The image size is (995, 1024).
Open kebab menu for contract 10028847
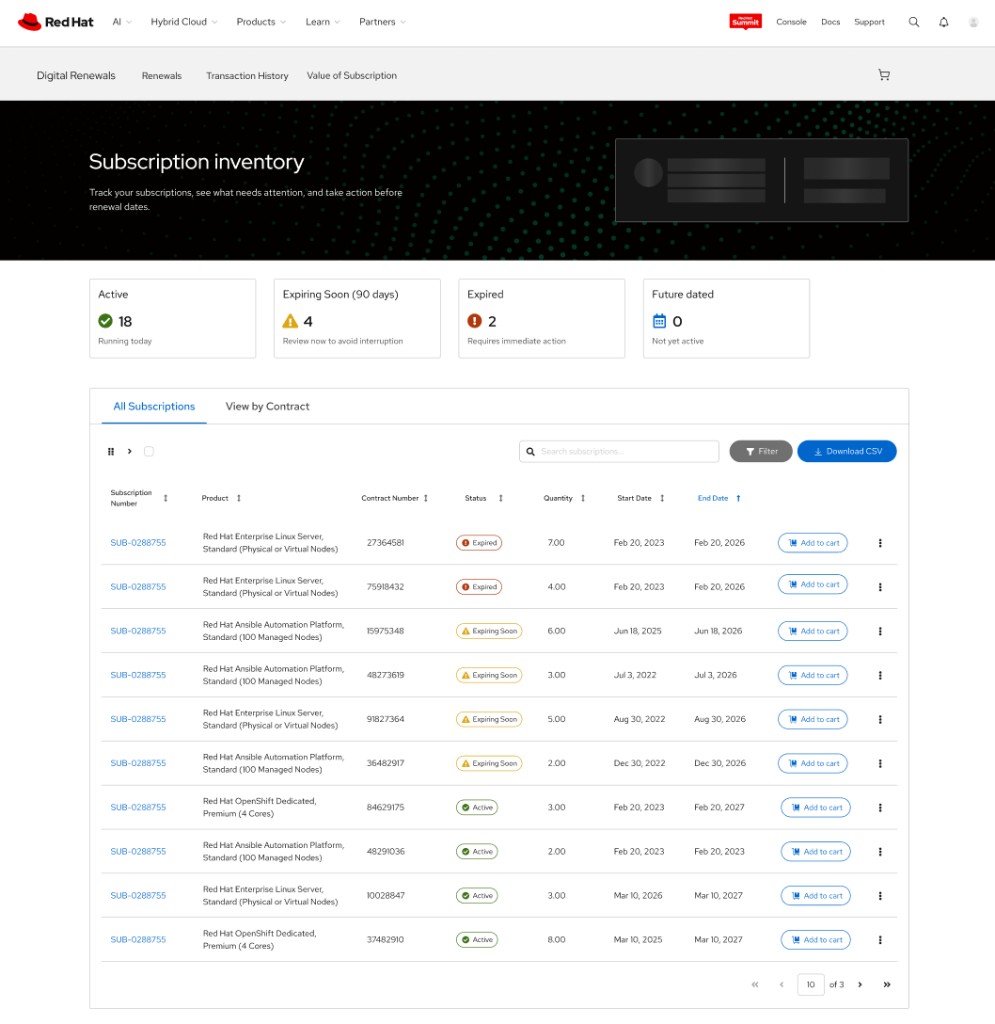tap(880, 895)
